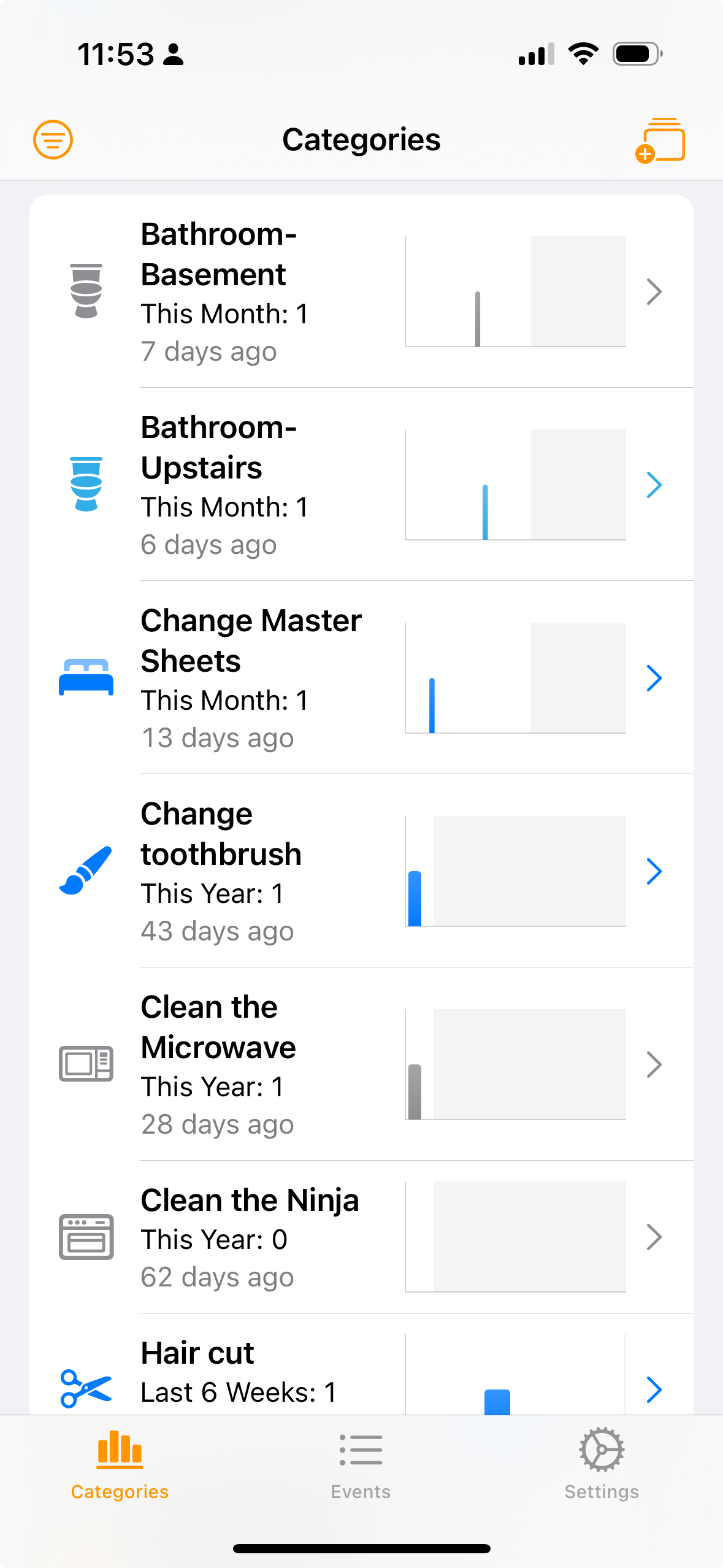Open the filter list icon
The height and width of the screenshot is (1568, 723).
click(53, 139)
